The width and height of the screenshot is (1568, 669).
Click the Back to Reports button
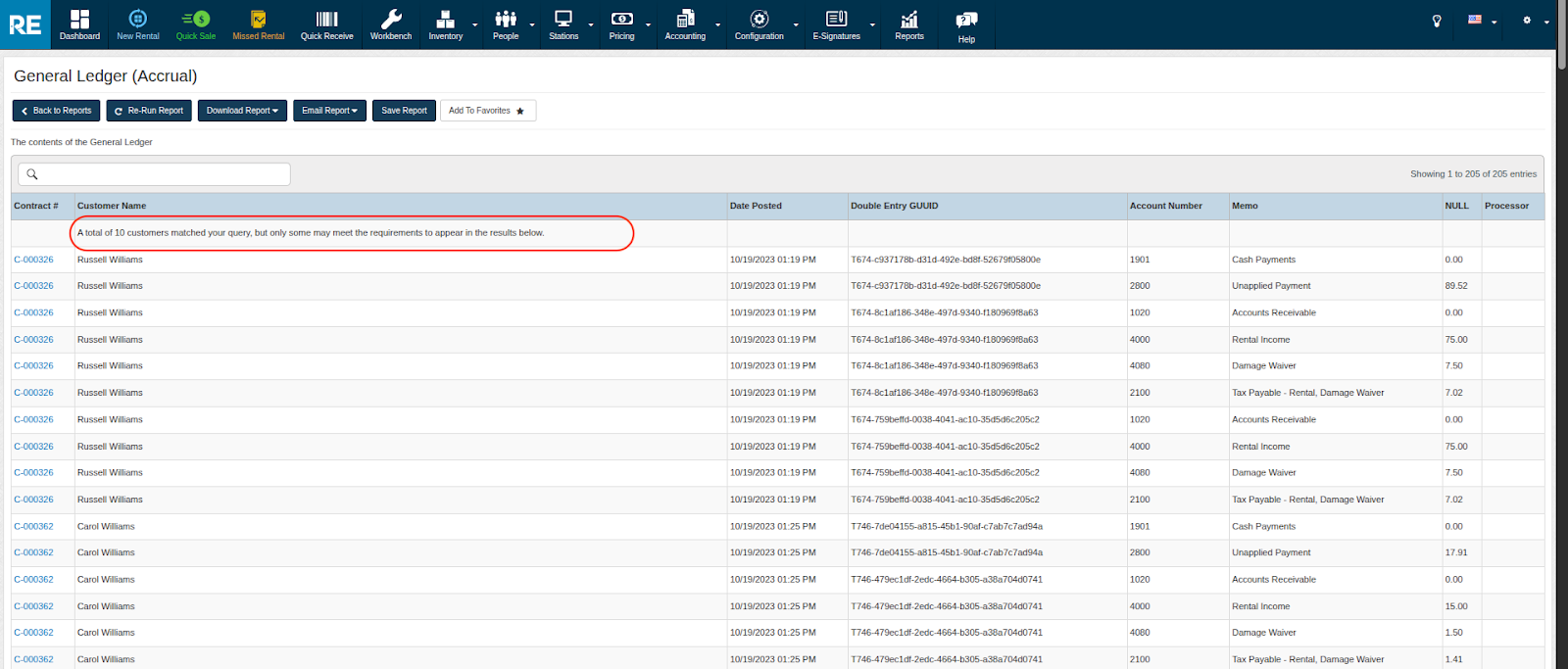click(56, 111)
